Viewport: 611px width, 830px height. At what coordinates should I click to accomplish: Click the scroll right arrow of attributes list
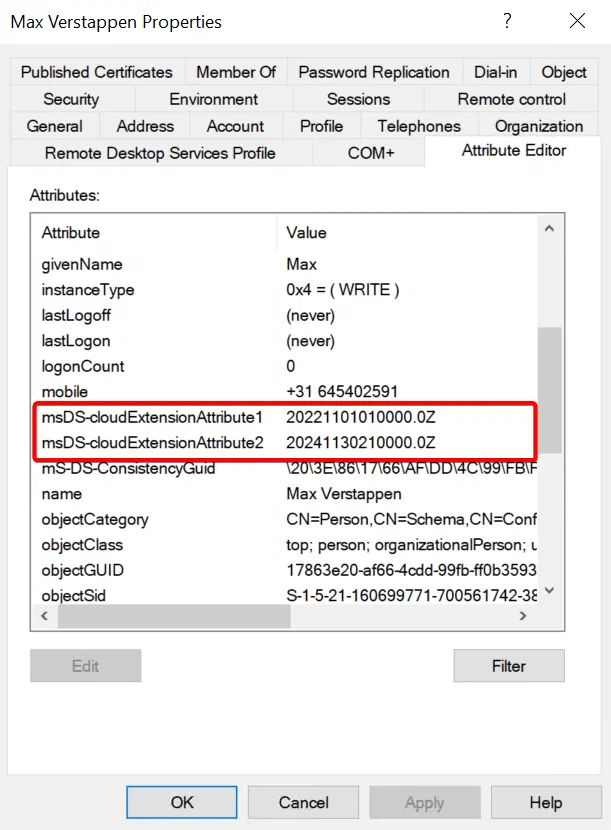coord(523,616)
